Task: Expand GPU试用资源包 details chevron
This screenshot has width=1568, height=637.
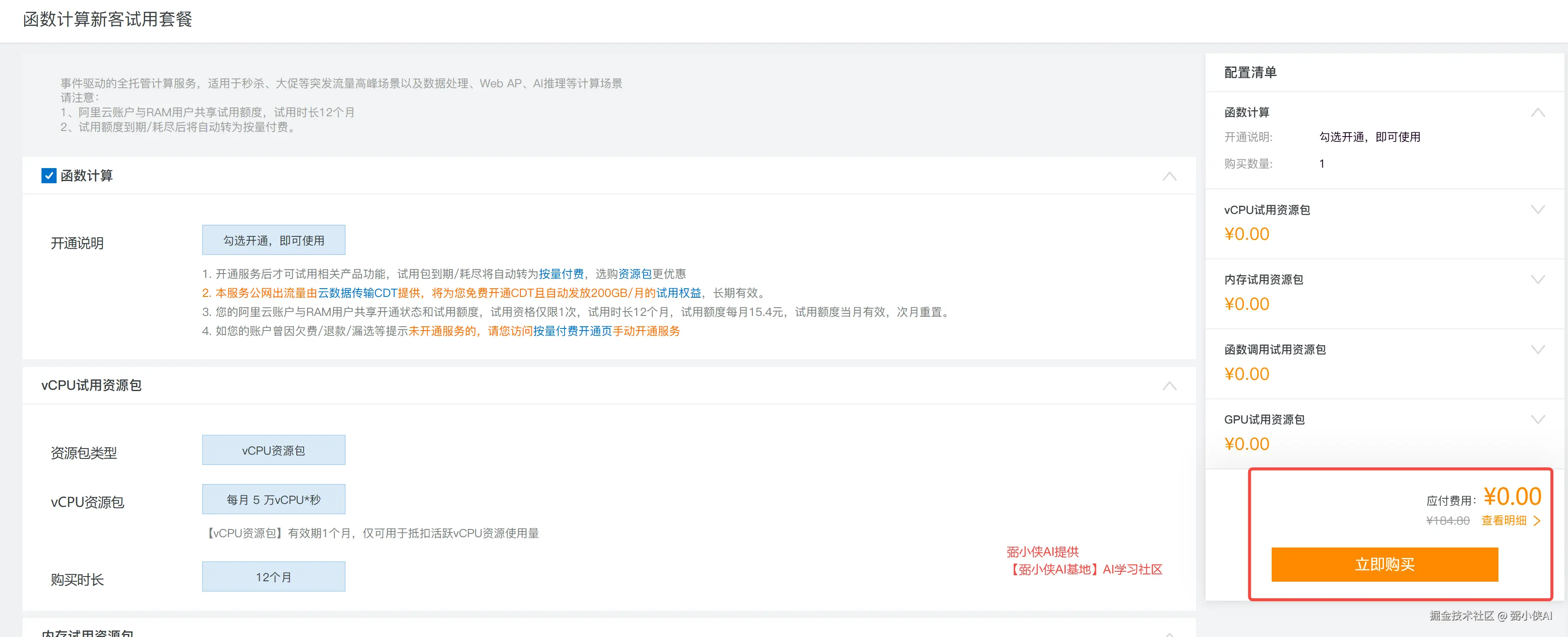Action: (x=1538, y=420)
